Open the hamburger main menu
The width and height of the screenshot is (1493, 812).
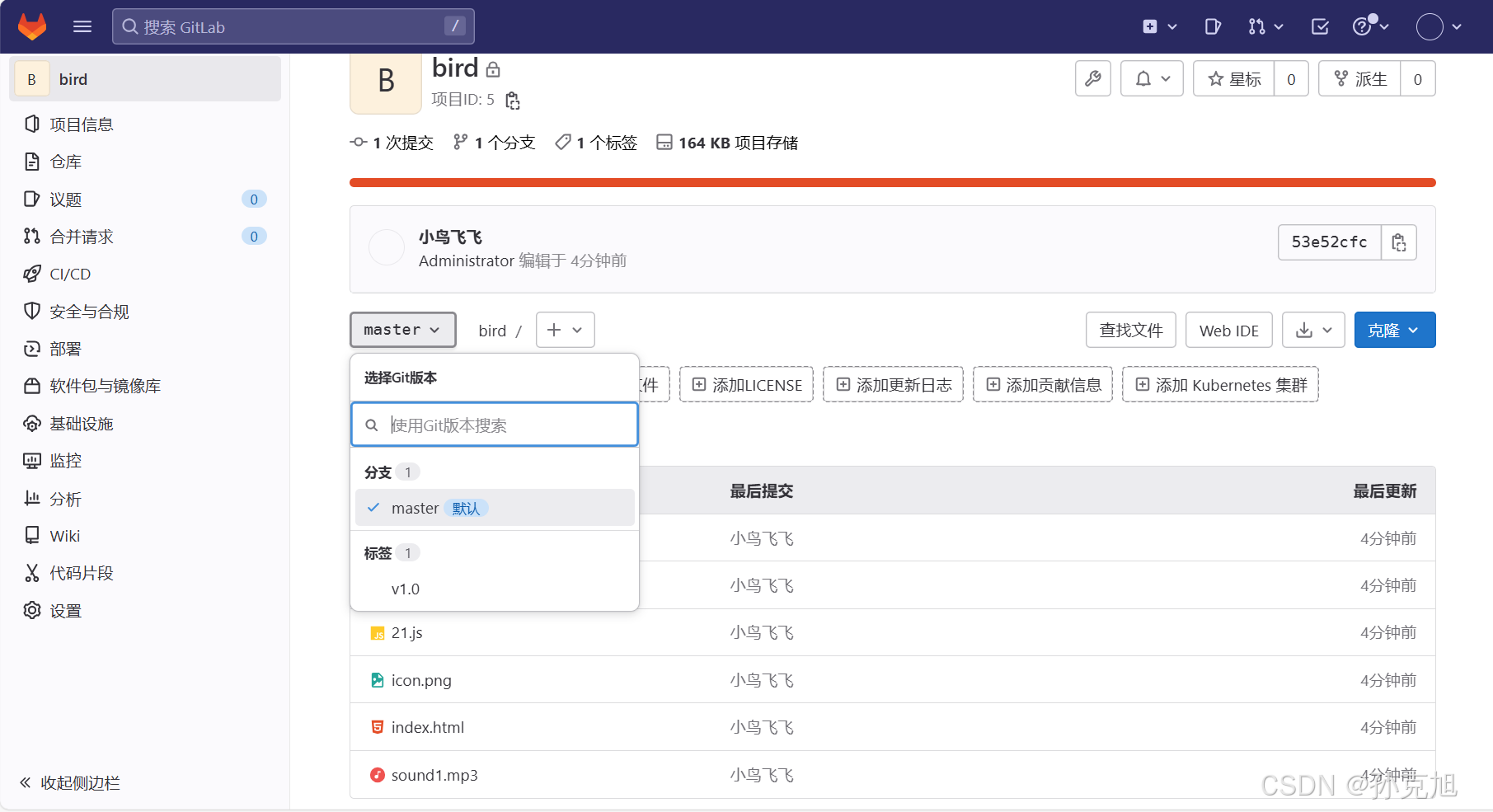pyautogui.click(x=82, y=26)
